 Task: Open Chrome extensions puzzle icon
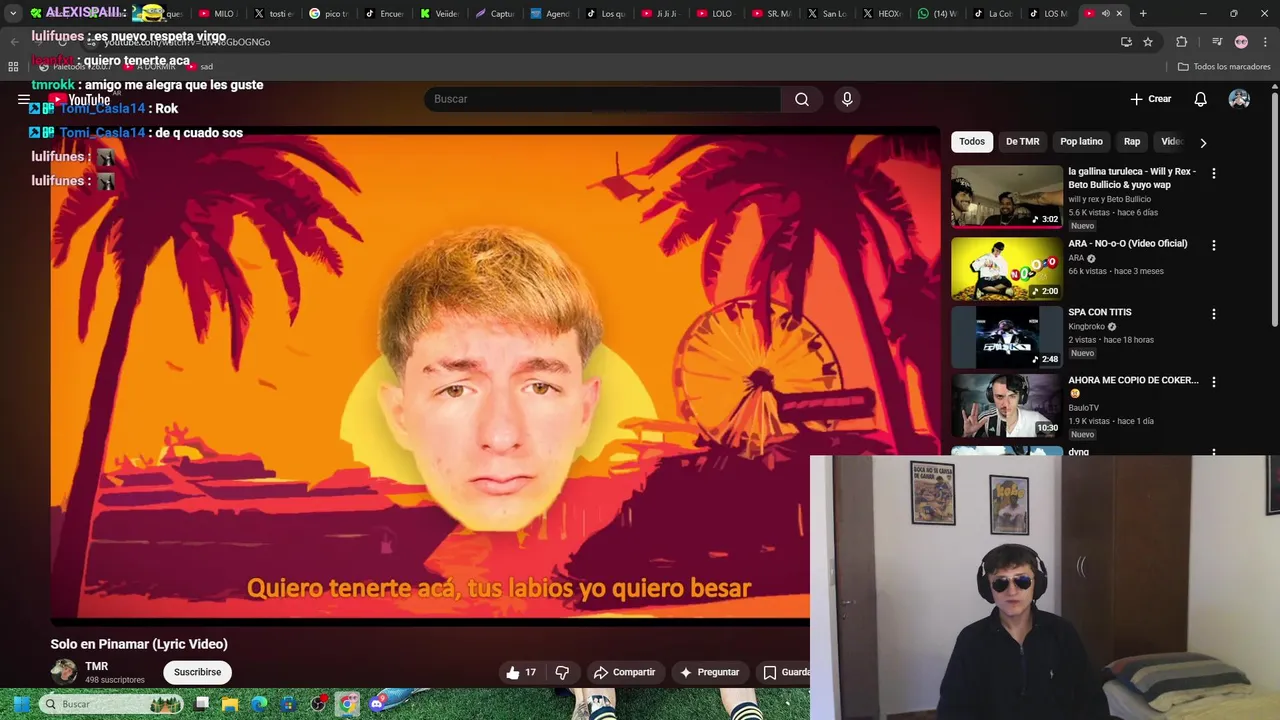[1181, 42]
